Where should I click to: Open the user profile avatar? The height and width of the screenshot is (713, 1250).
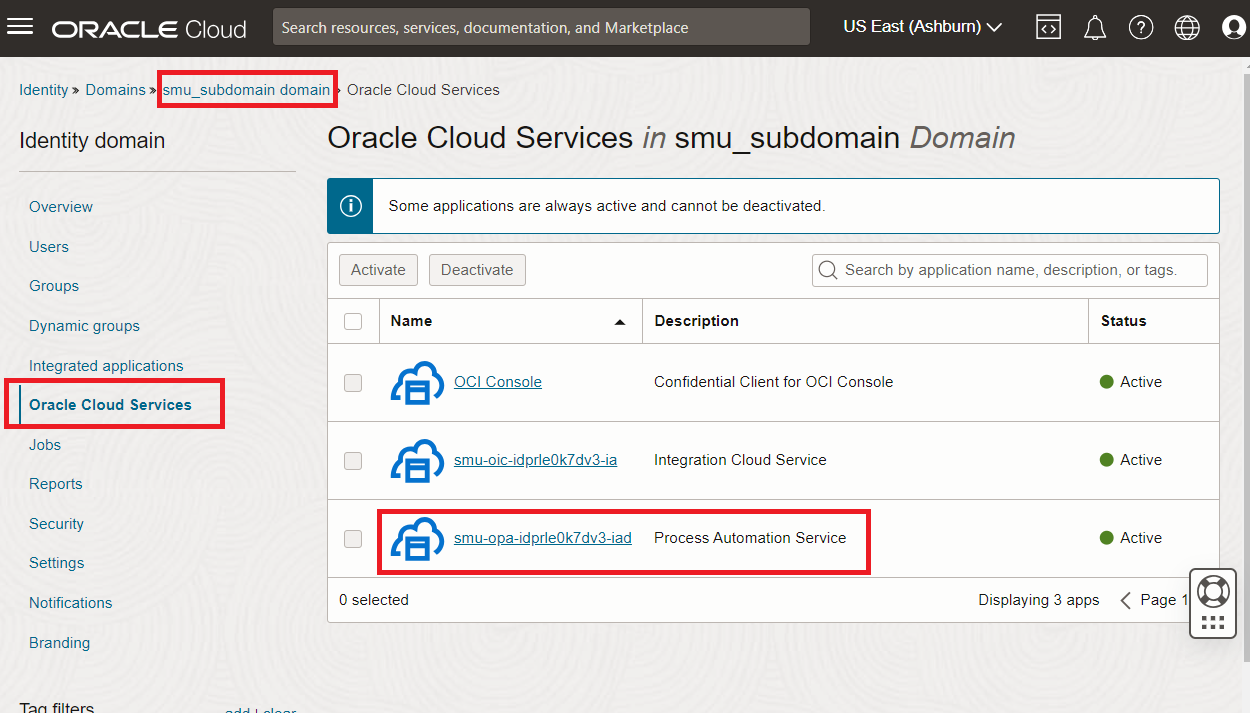(1232, 27)
